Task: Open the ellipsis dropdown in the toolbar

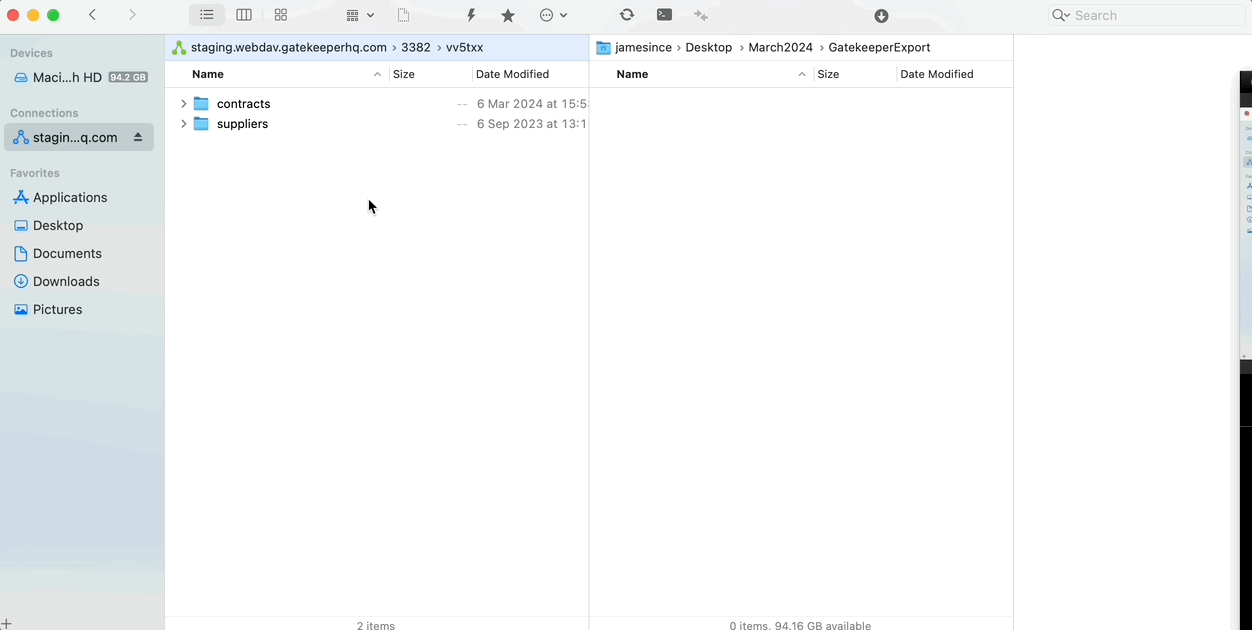Action: [x=548, y=15]
